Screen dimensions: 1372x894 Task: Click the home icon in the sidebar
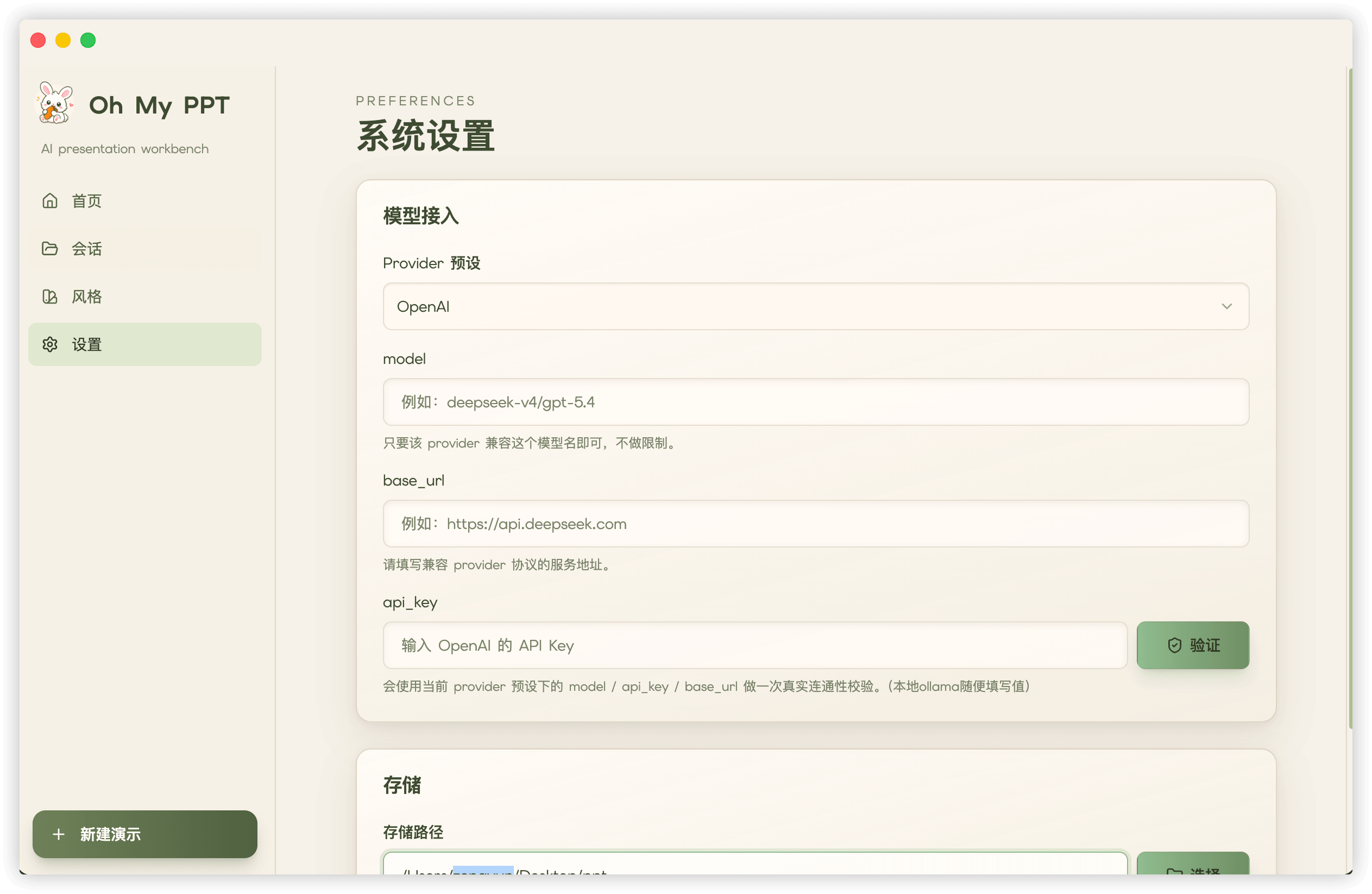pos(50,200)
